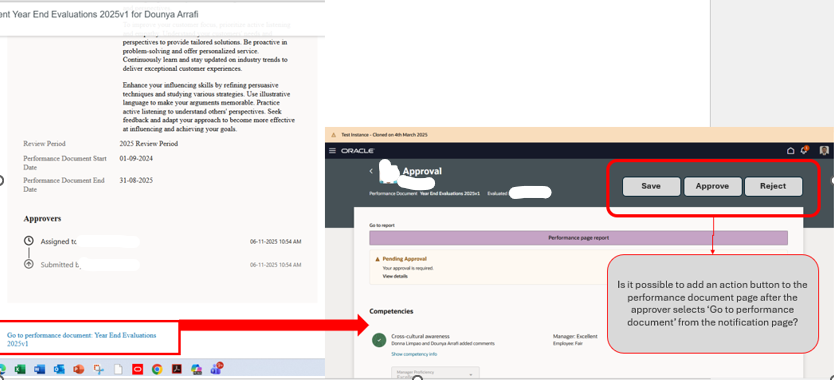Open the notifications bell in Oracle header
Viewport: 834px width, 380px height.
(x=804, y=150)
